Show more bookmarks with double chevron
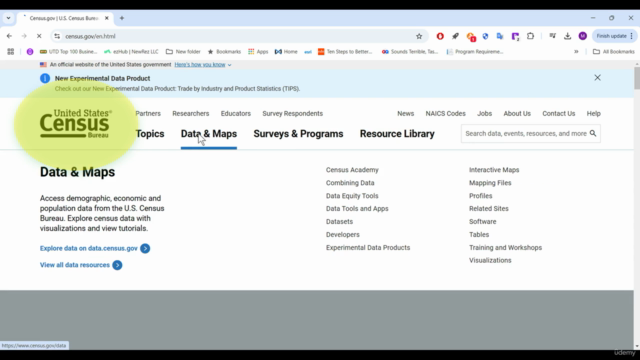The image size is (640, 360). pos(576,51)
